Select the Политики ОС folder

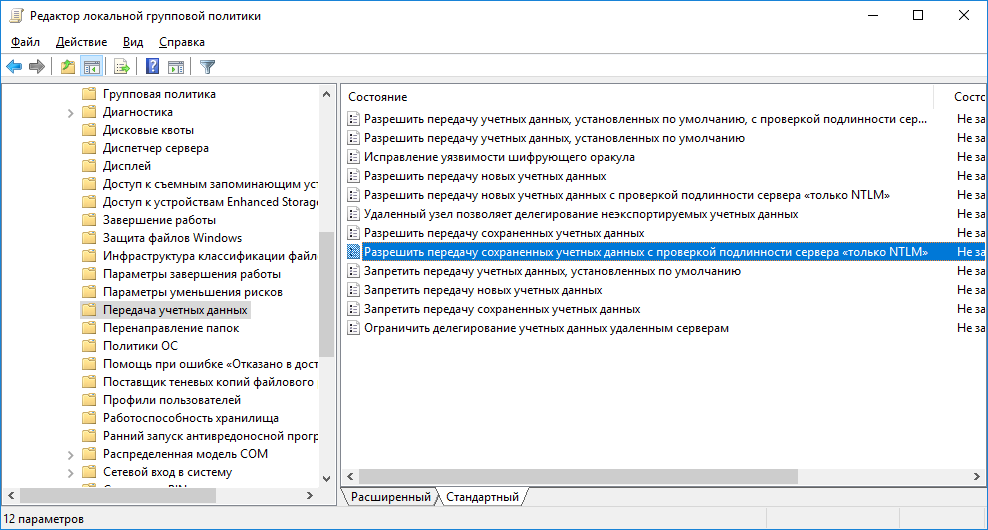click(140, 346)
